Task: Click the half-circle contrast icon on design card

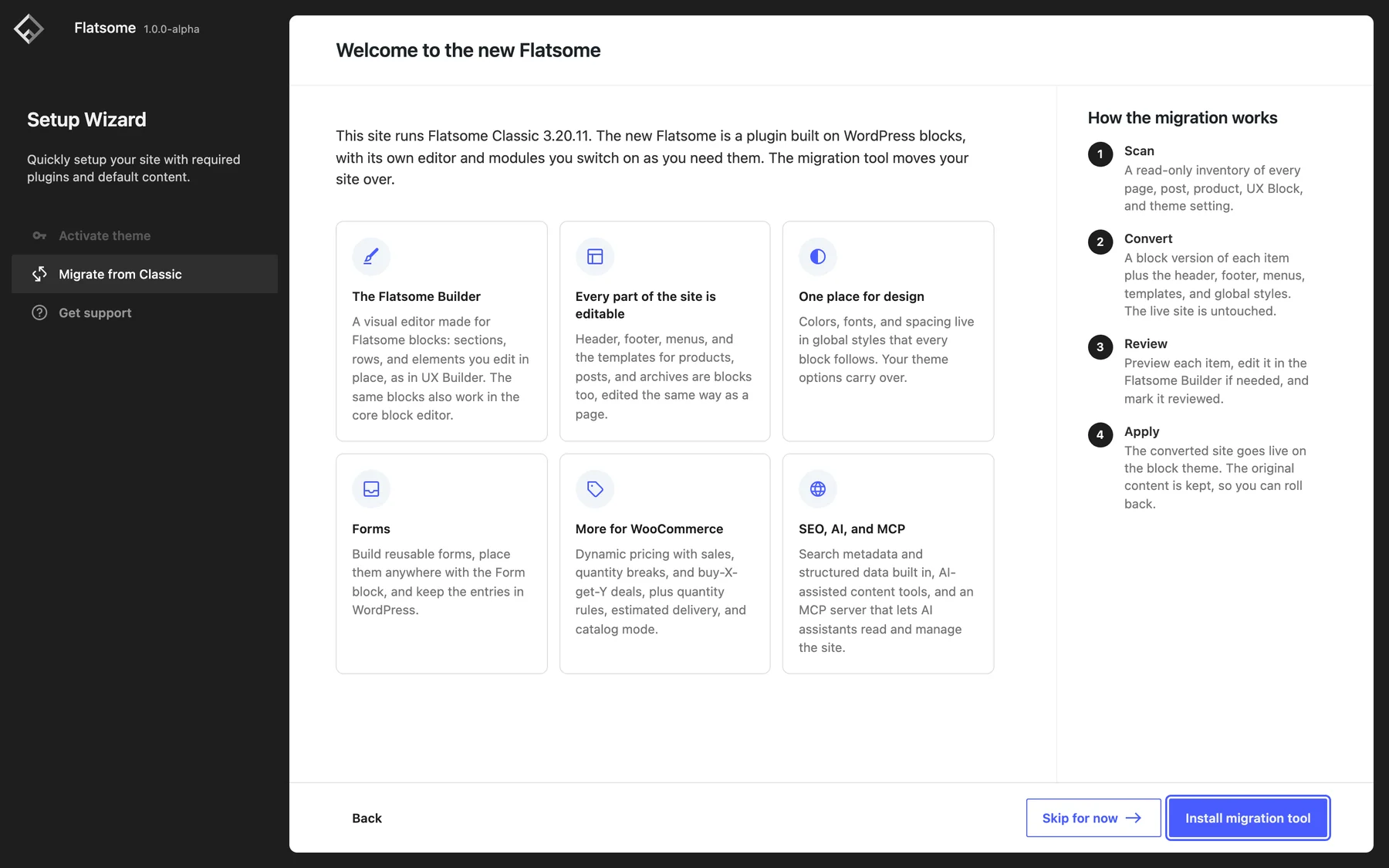Action: [x=818, y=256]
